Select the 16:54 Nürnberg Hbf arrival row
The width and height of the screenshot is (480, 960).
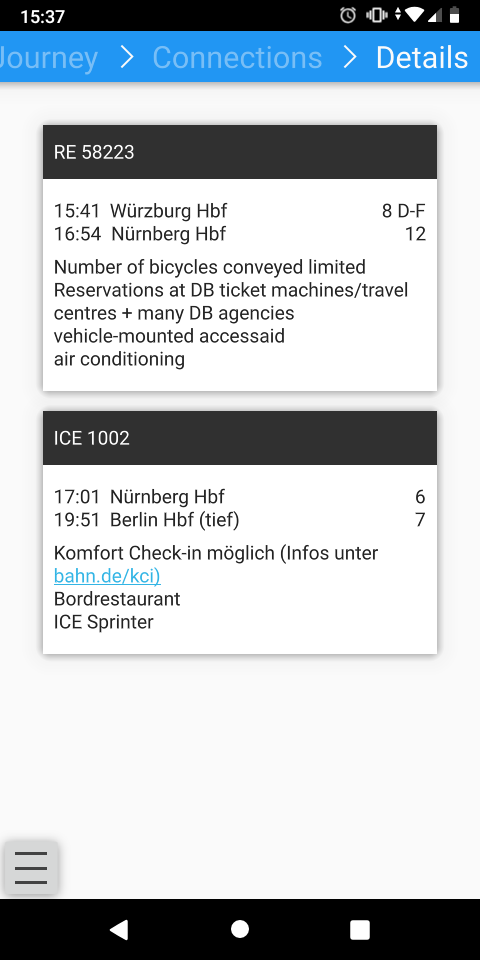click(240, 234)
